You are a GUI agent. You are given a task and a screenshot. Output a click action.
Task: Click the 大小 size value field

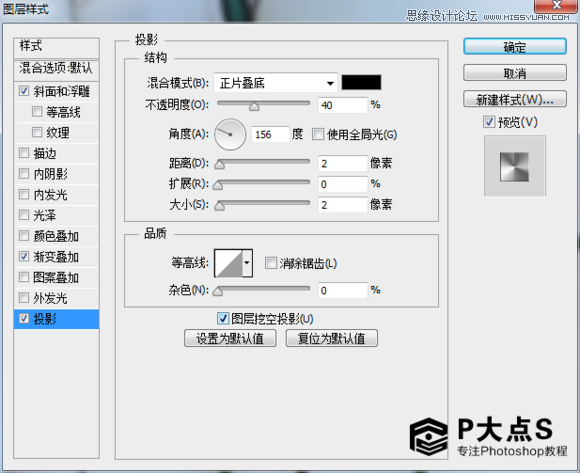point(343,205)
